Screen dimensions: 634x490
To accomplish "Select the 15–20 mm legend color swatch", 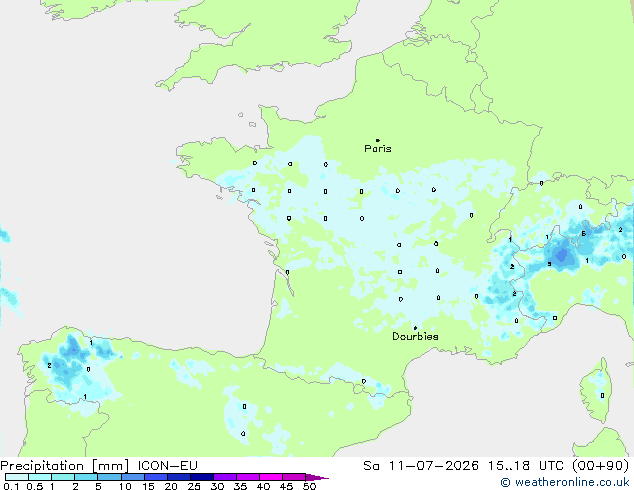I will 155,477.
